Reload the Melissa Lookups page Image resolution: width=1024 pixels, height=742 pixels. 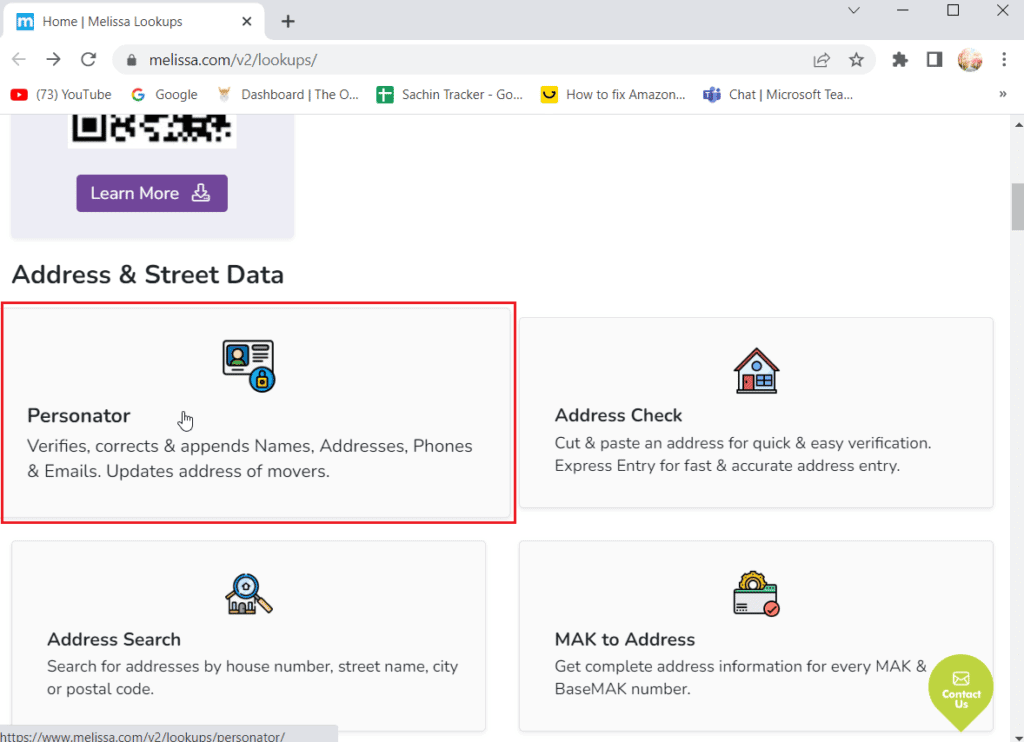pos(88,59)
